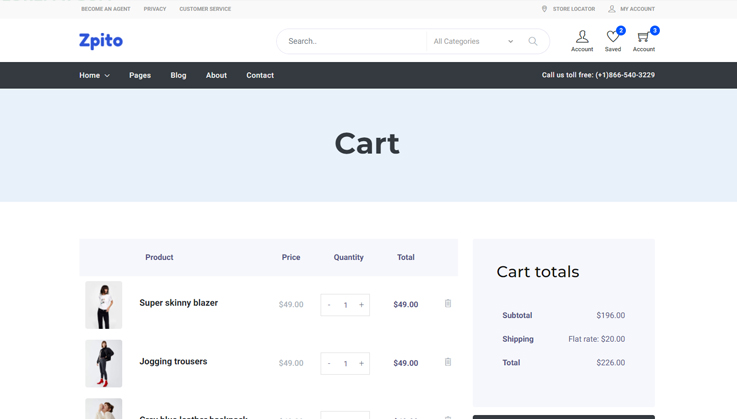
Task: Remove Jogging trousers using trash icon
Action: (448, 362)
